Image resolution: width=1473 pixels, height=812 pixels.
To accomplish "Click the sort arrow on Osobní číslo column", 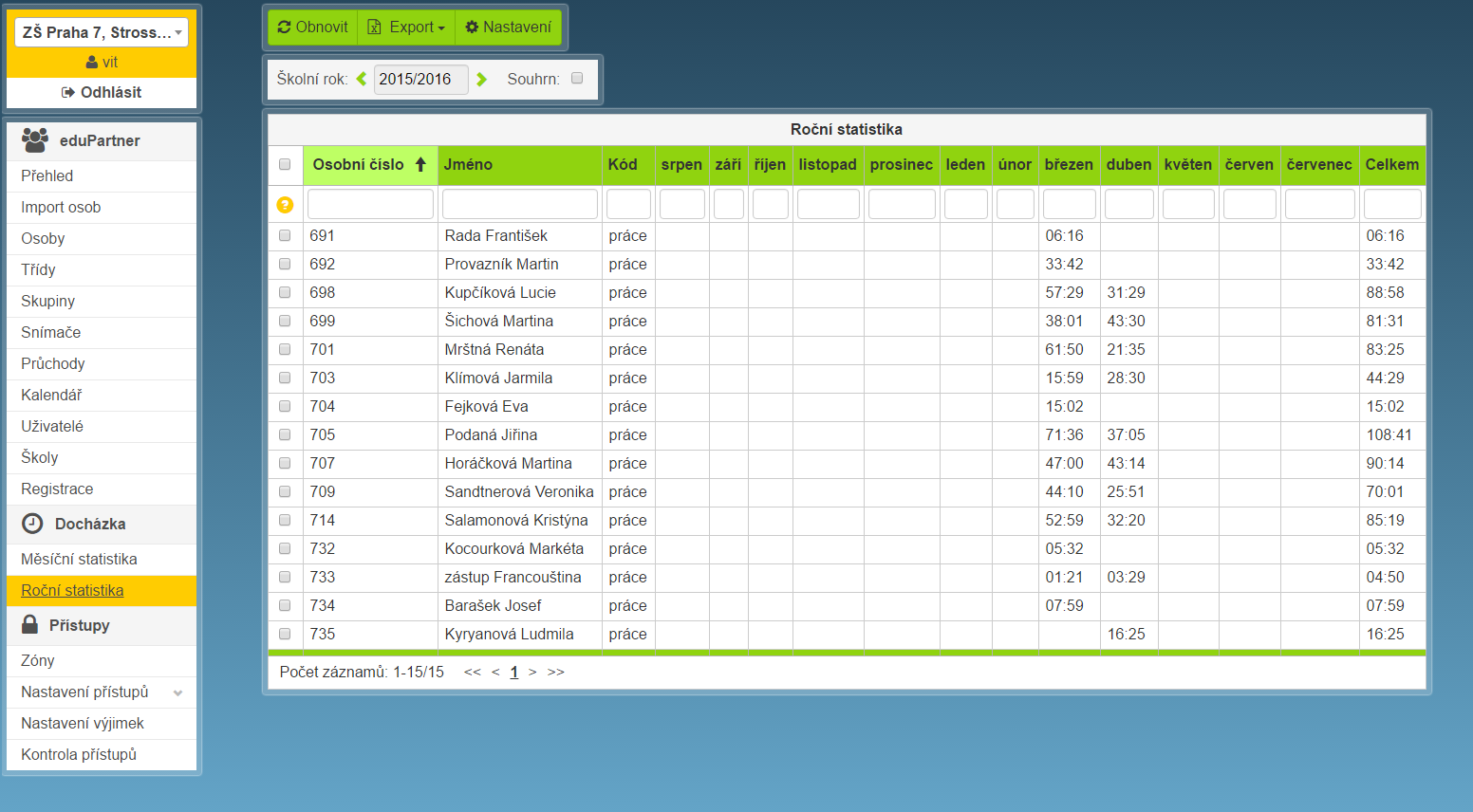I will pos(420,165).
